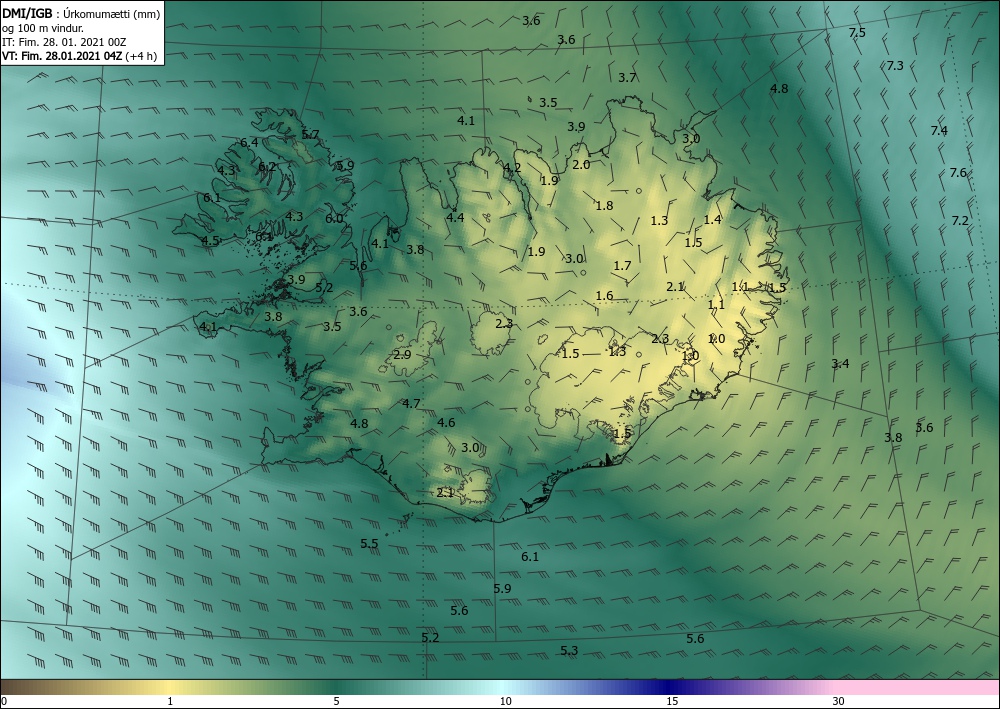The height and width of the screenshot is (709, 1000).
Task: Click the colorbar tick label 0
Action: point(4,701)
